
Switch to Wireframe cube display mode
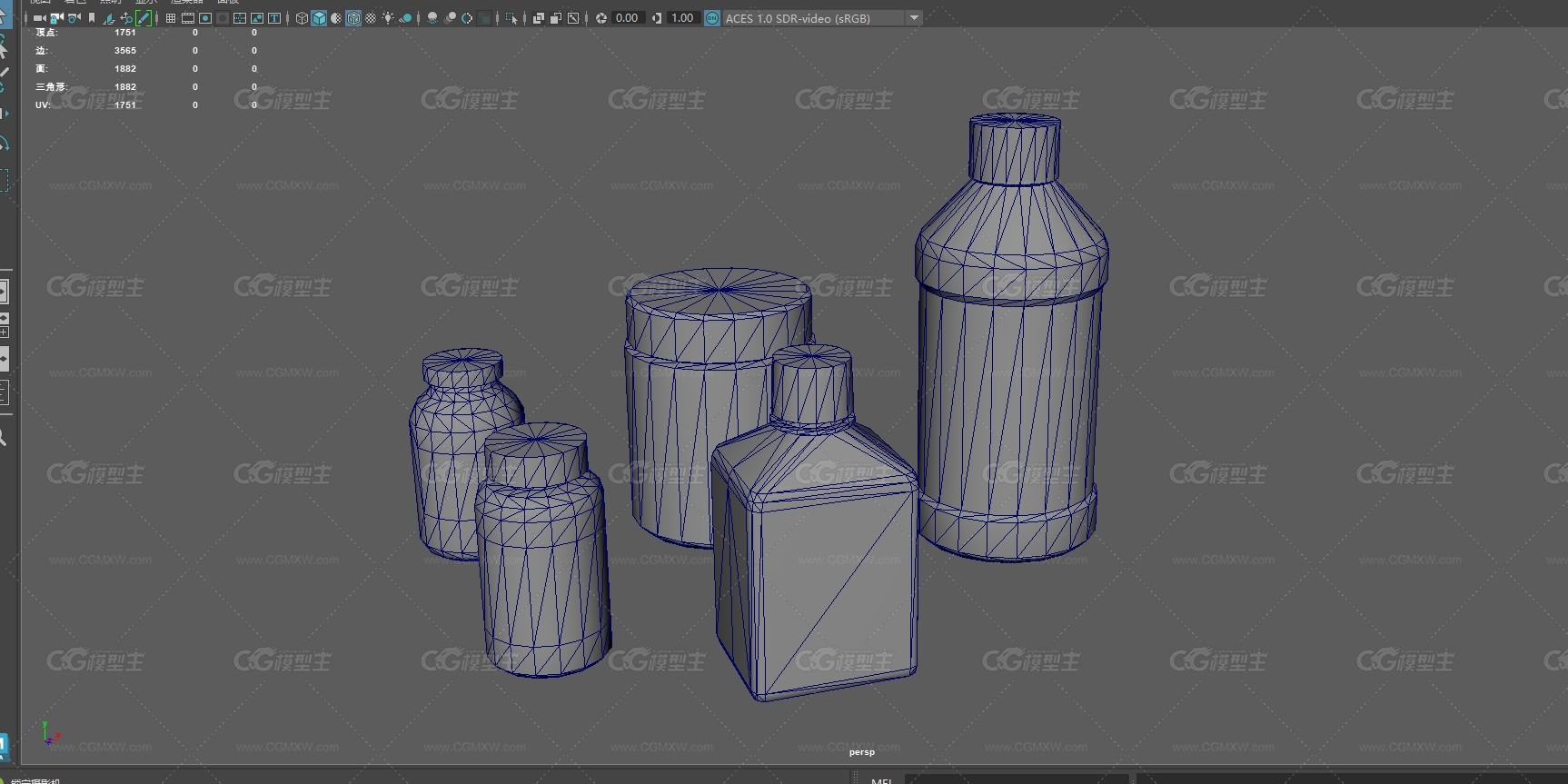pos(302,18)
